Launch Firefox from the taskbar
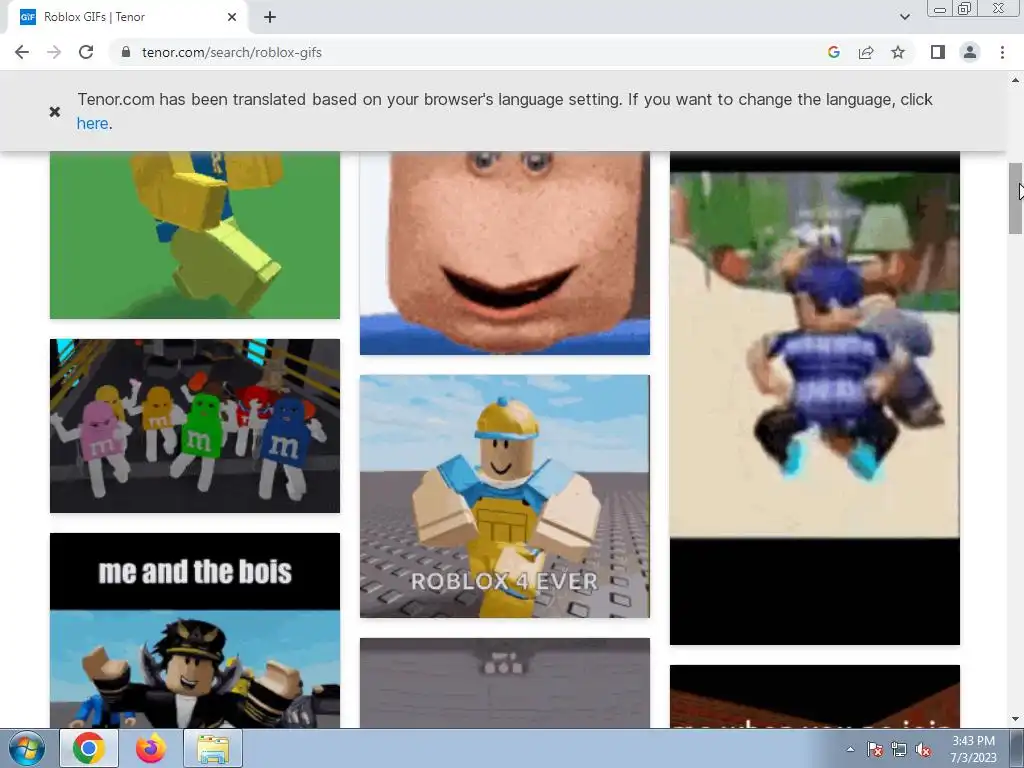This screenshot has height=768, width=1024. (x=151, y=748)
